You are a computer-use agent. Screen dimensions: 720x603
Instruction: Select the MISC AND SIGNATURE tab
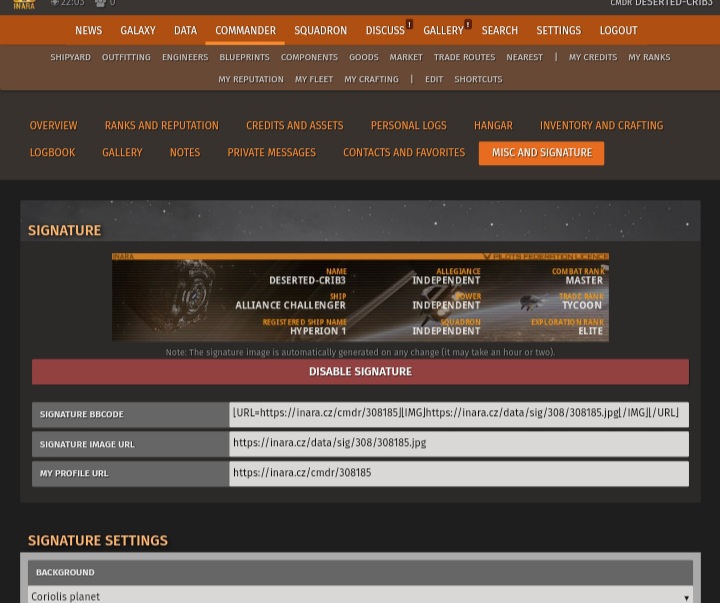(x=542, y=153)
